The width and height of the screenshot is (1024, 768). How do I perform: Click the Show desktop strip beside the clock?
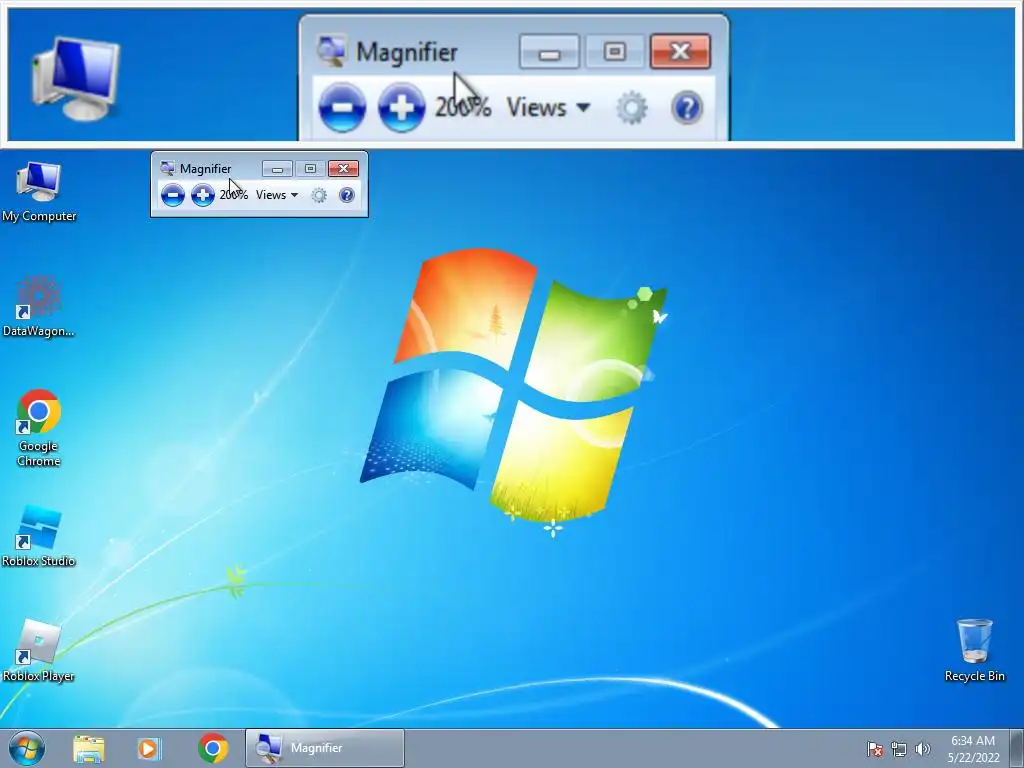click(1017, 748)
